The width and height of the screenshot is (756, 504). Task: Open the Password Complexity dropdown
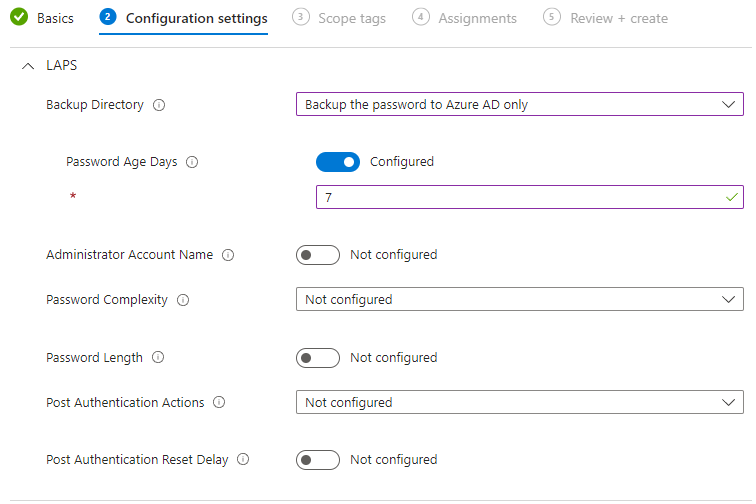pos(519,299)
